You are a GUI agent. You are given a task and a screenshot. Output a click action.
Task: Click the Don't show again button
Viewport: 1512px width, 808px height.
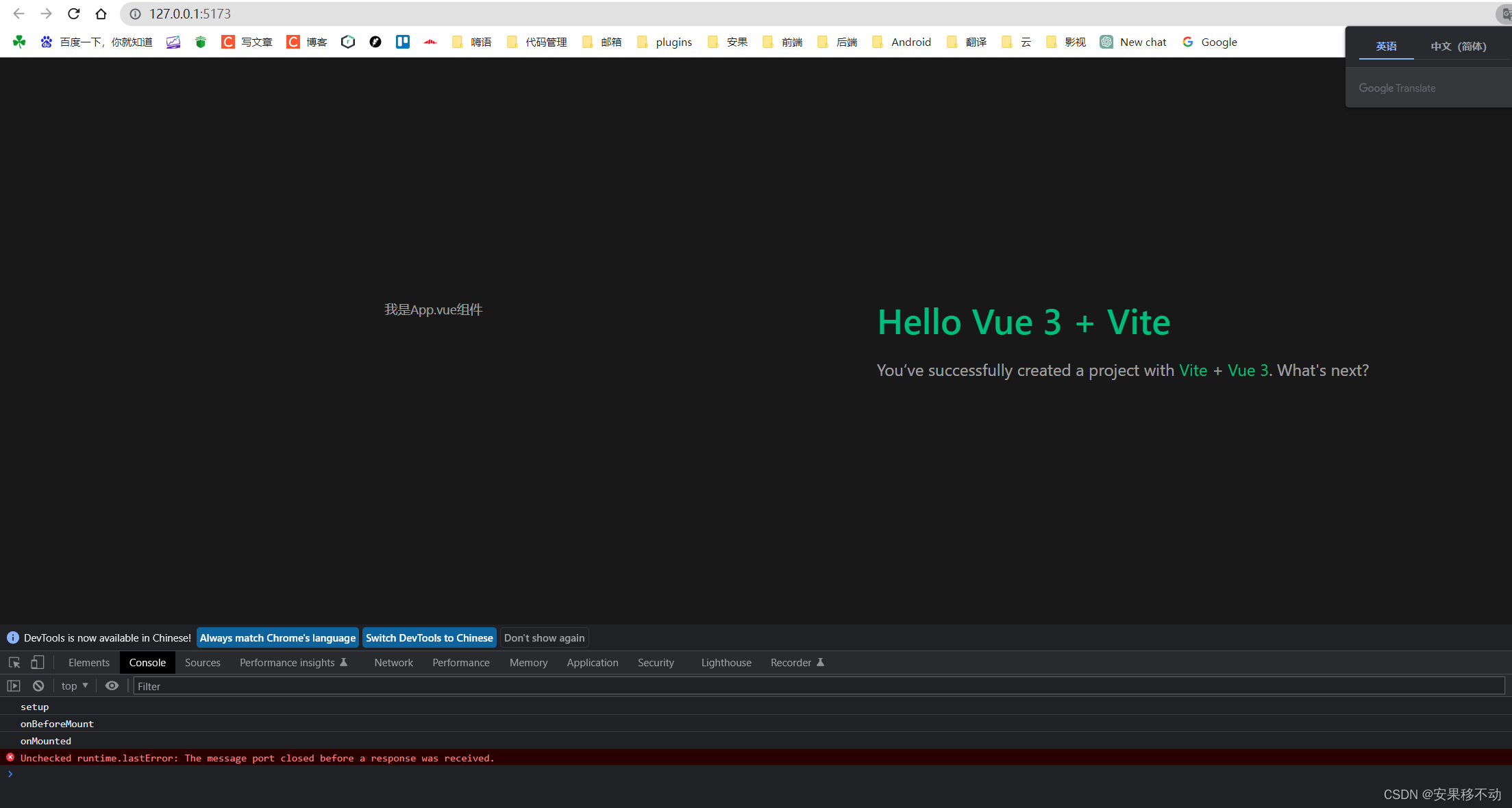pos(544,637)
